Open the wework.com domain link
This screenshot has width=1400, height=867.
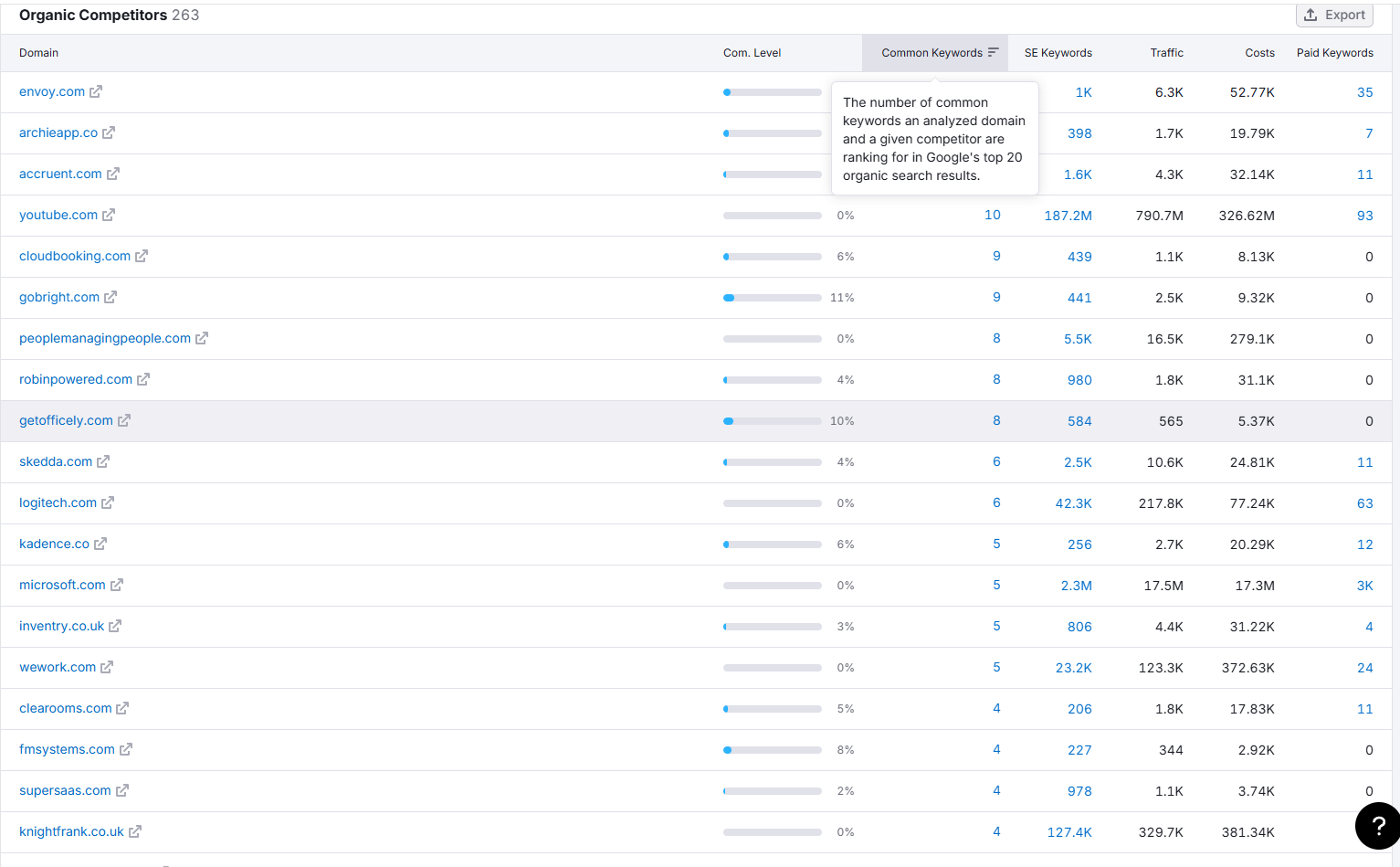click(x=58, y=667)
